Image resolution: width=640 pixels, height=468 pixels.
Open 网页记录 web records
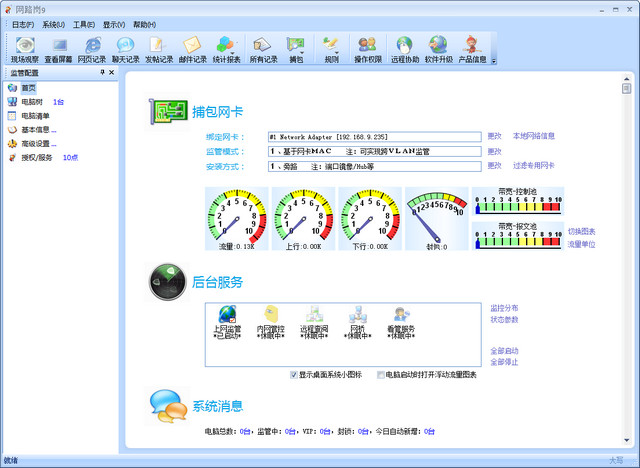pos(93,48)
